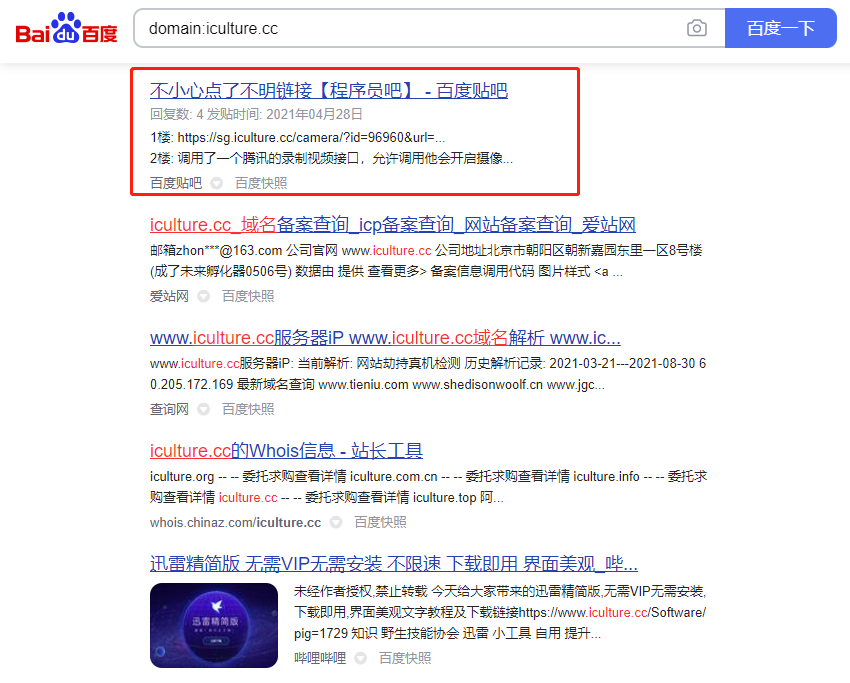The height and width of the screenshot is (683, 850).
Task: Click the 迅雷精简版 video thumbnail
Action: (x=214, y=625)
